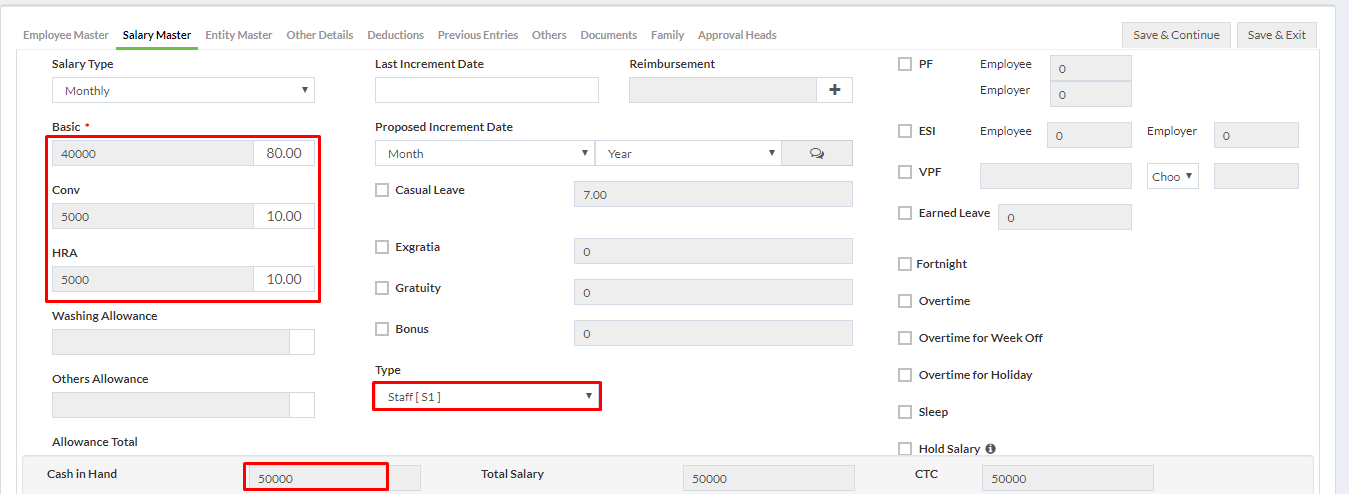Tick the ESI checkbox
1349x494 pixels.
pos(905,131)
